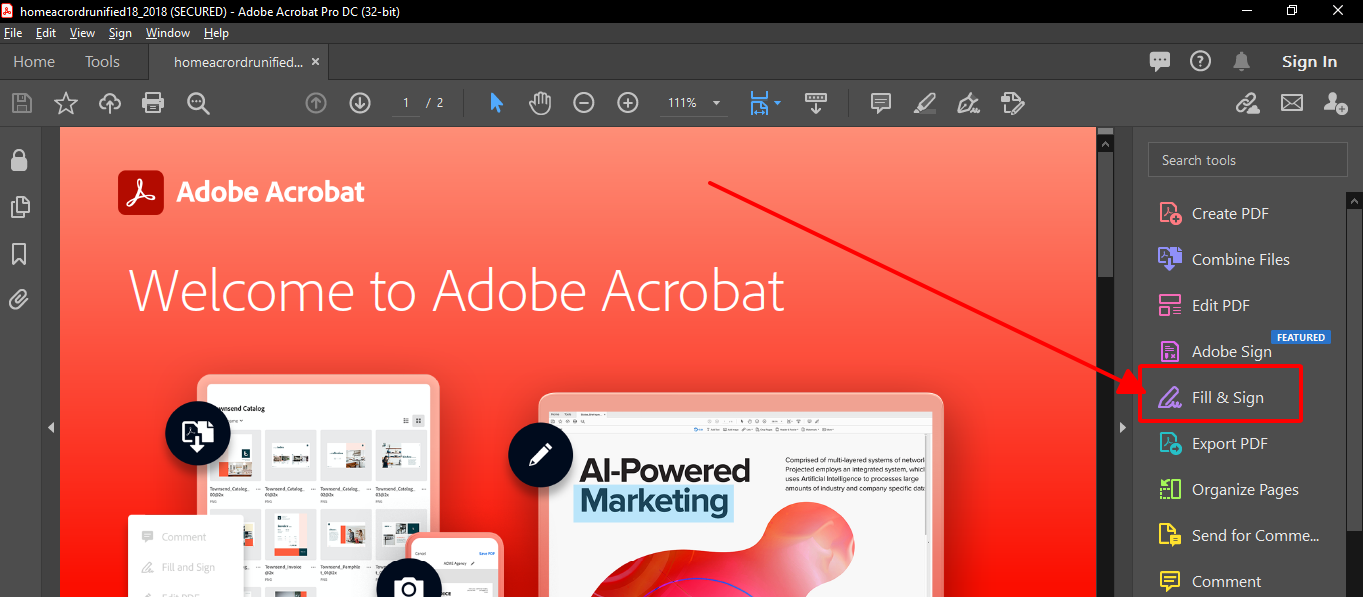This screenshot has height=597, width=1363.
Task: Open the Bookmarks panel icon
Action: [19, 254]
